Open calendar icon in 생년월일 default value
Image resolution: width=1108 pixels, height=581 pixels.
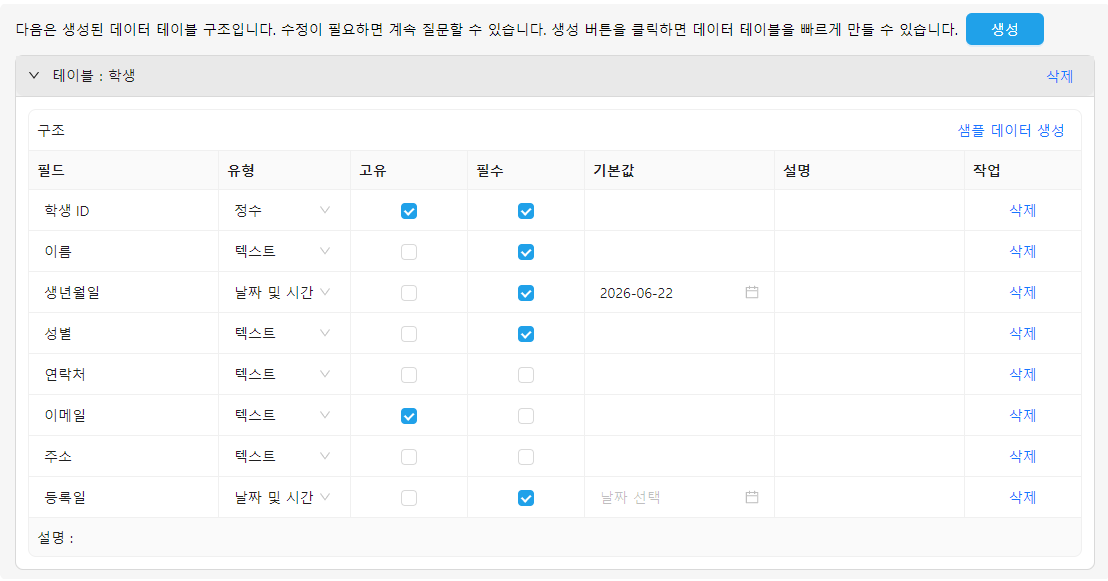752,292
